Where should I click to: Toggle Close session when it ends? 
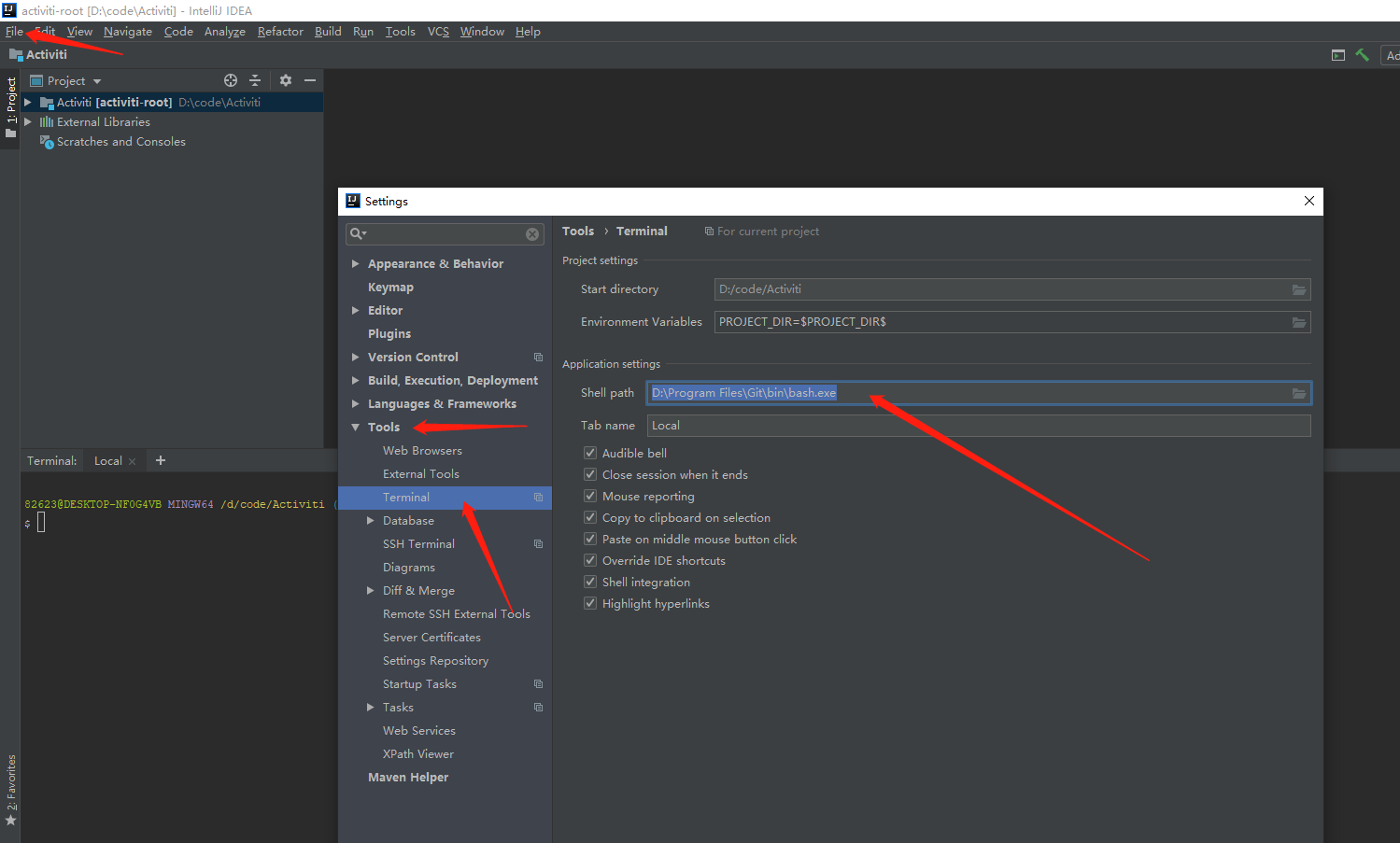click(x=590, y=474)
